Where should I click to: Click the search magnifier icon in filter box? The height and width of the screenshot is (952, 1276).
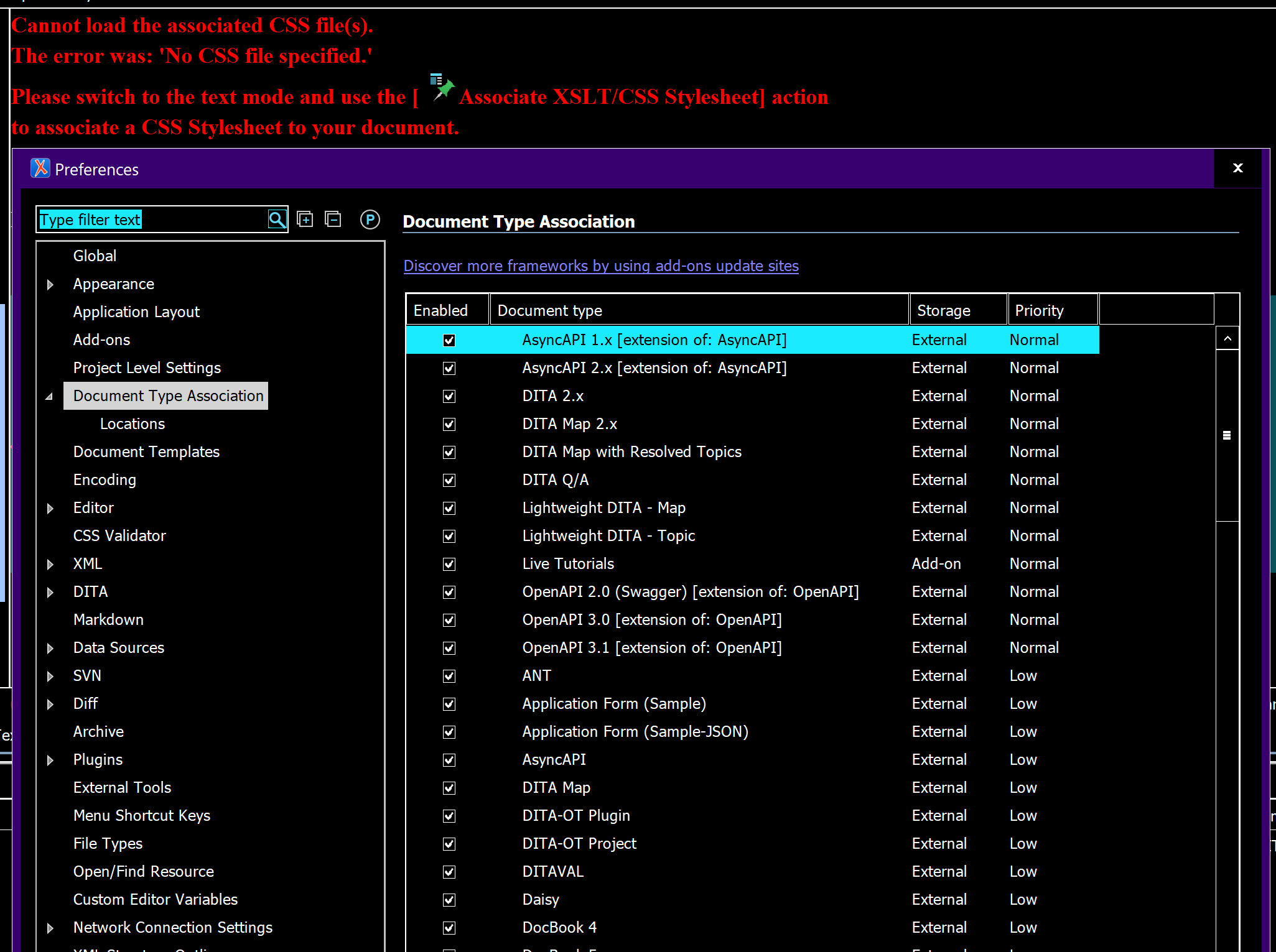tap(277, 220)
